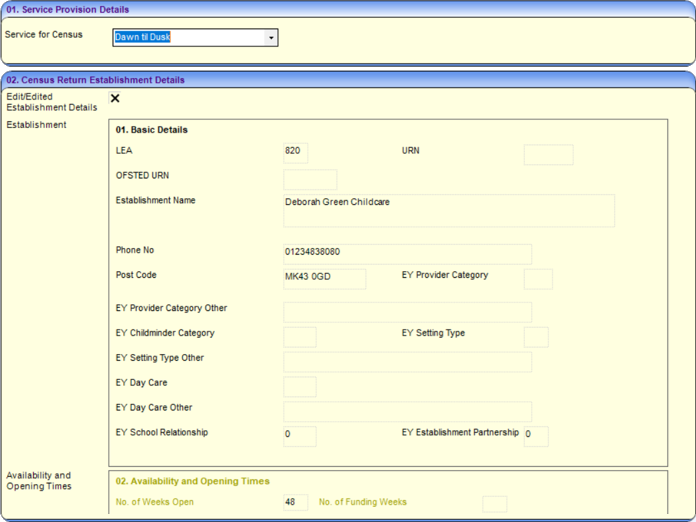Viewport: 696px width, 522px height.
Task: Click the EY School Relationship field
Action: [300, 436]
